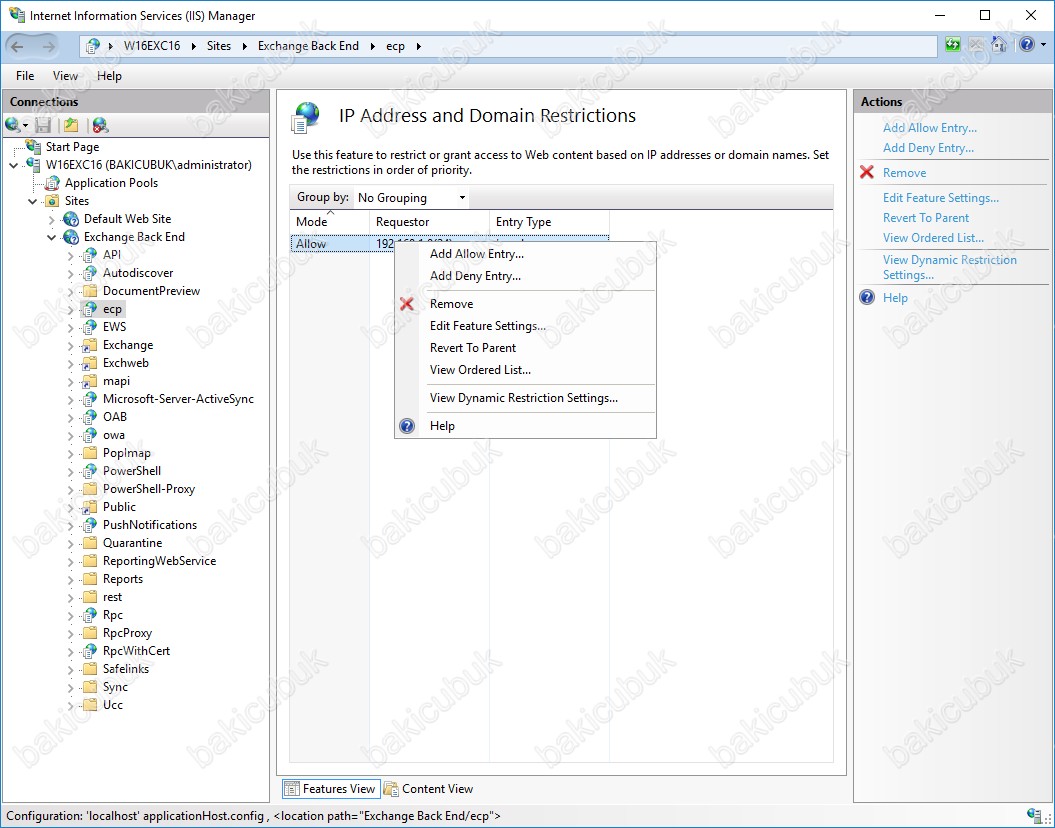Click the Sites breadcrumb in address bar
Viewport: 1055px width, 828px height.
pos(219,46)
